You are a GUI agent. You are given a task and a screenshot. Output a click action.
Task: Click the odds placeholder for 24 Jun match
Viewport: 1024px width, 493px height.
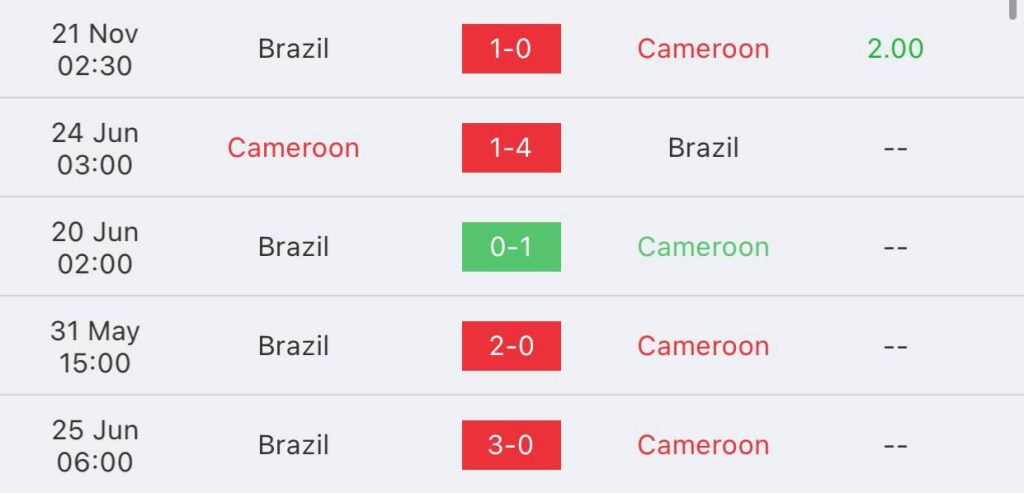click(x=895, y=148)
